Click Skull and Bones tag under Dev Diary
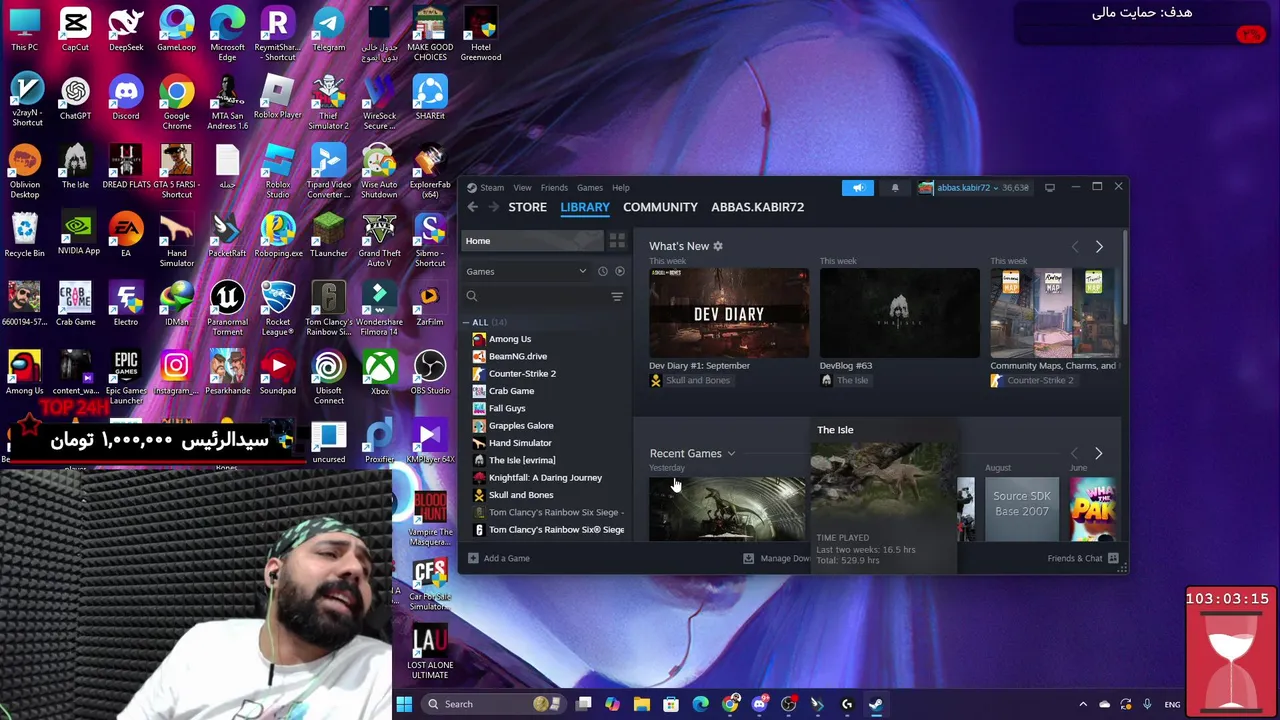Viewport: 1280px width, 720px height. coord(690,380)
